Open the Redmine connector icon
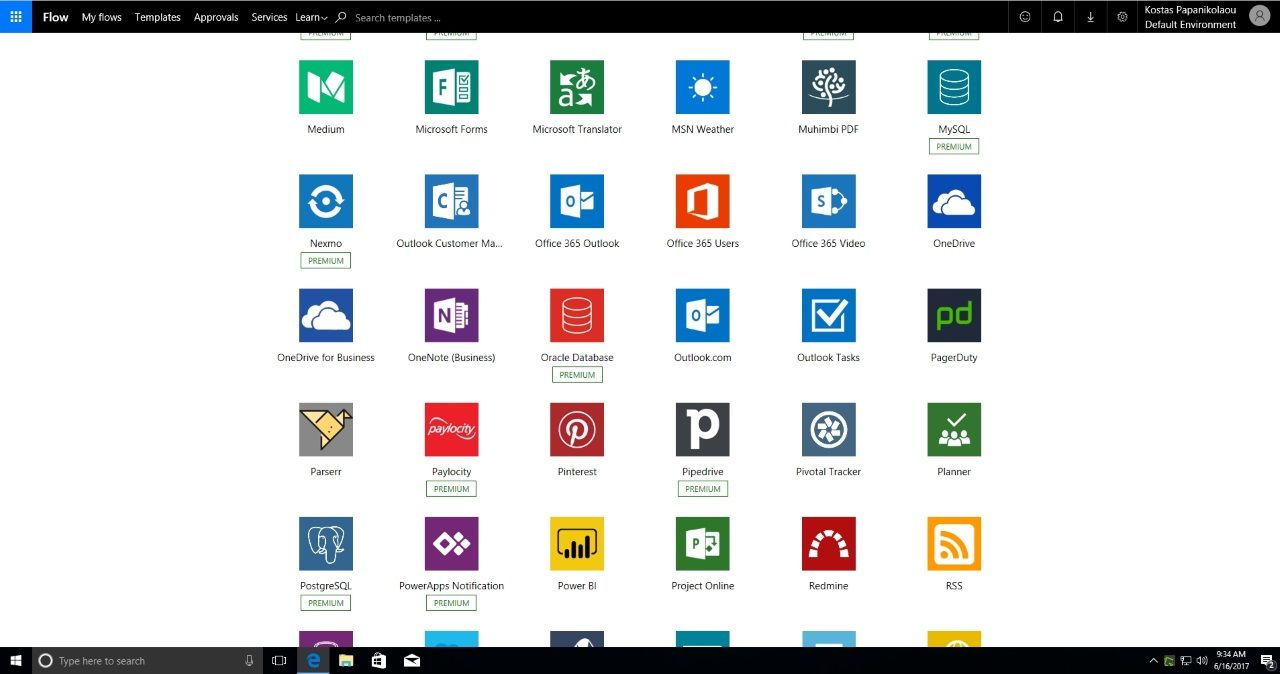The image size is (1280, 674). click(829, 543)
